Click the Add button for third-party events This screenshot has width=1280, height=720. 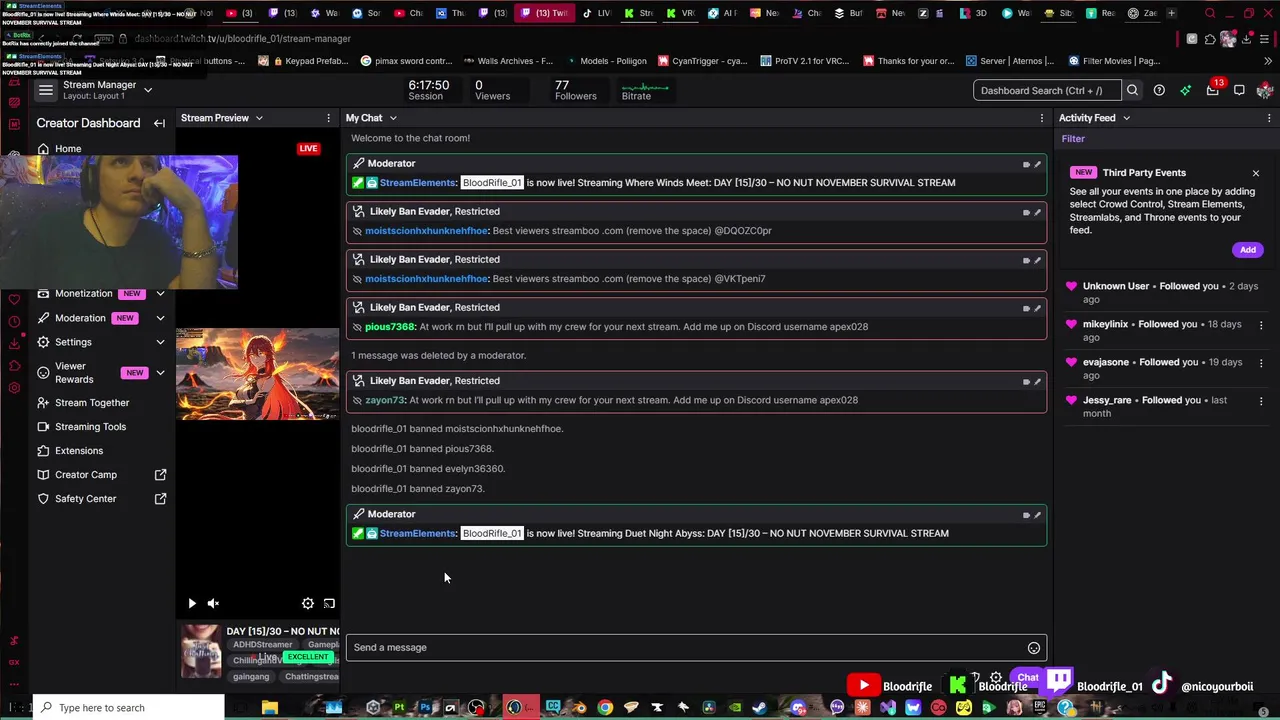click(x=1248, y=250)
